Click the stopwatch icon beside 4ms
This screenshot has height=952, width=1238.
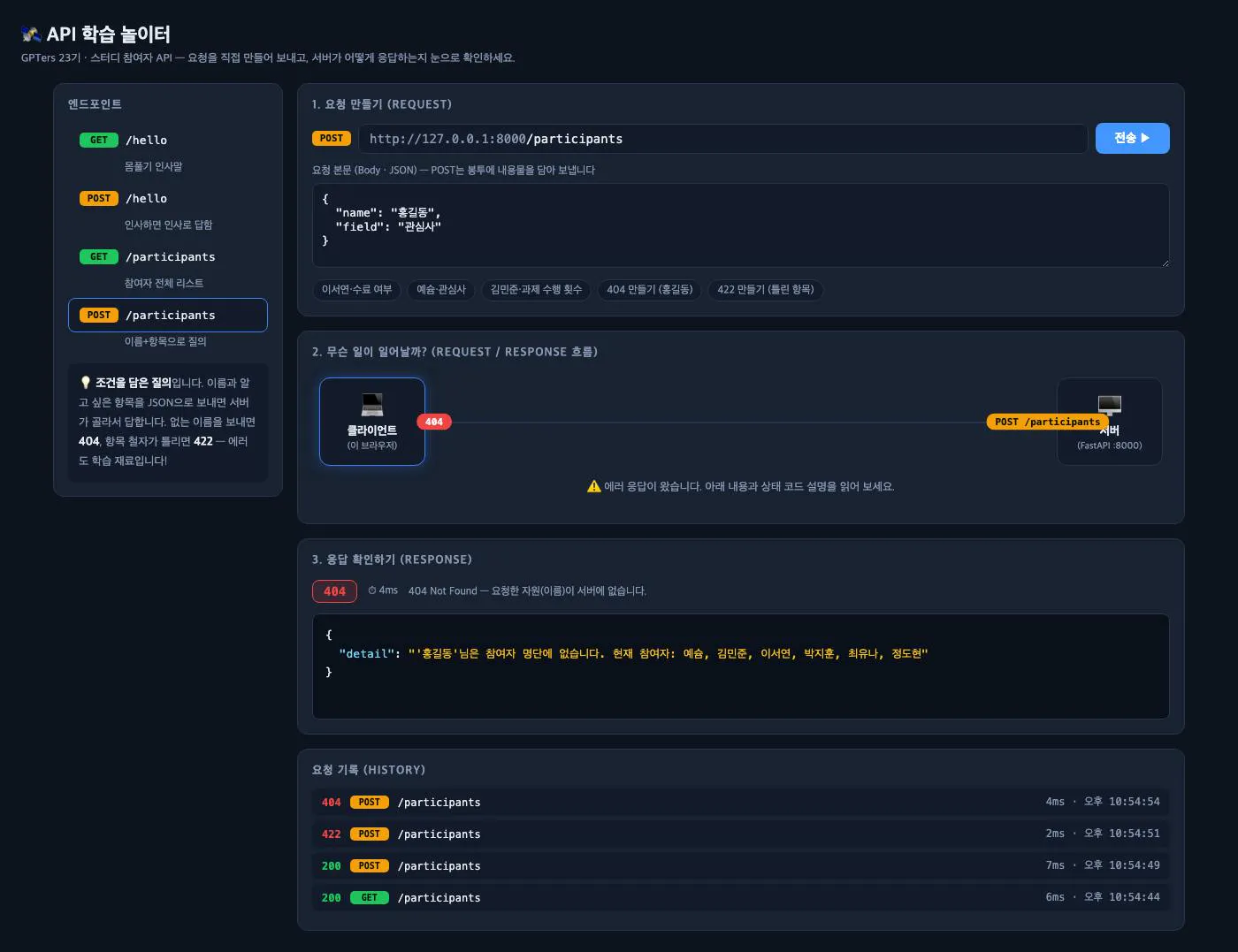[x=372, y=590]
